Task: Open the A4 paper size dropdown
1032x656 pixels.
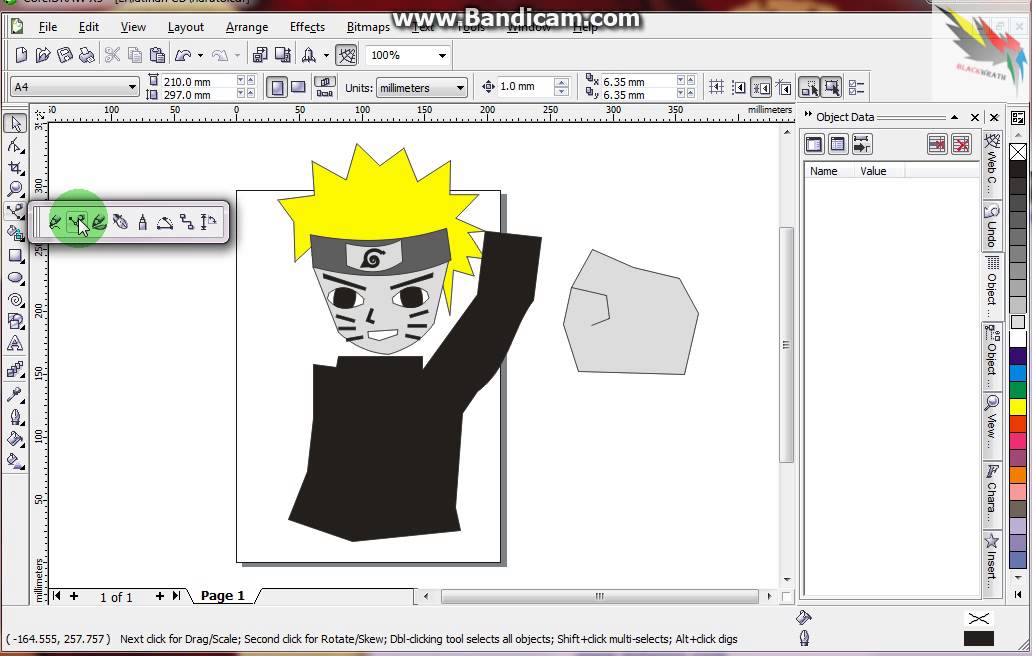Action: (x=132, y=87)
